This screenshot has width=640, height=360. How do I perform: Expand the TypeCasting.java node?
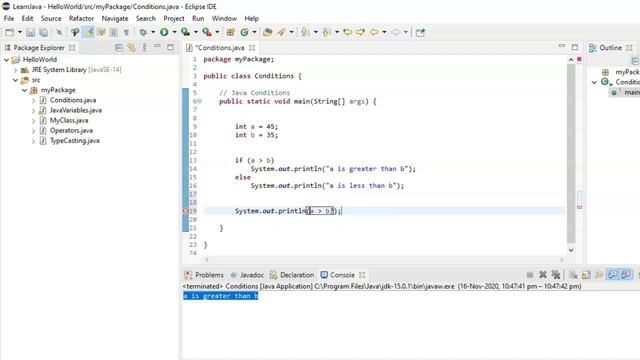click(33, 141)
